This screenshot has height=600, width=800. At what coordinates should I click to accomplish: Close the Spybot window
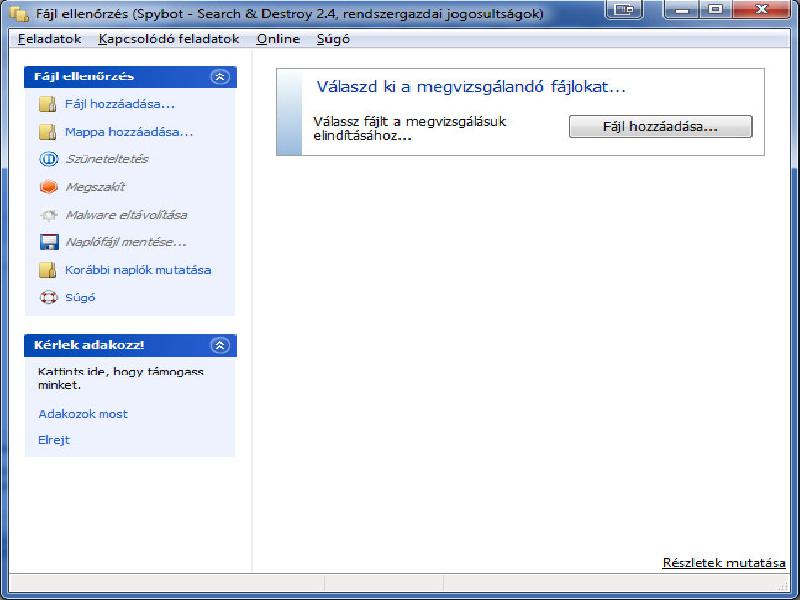[x=761, y=9]
